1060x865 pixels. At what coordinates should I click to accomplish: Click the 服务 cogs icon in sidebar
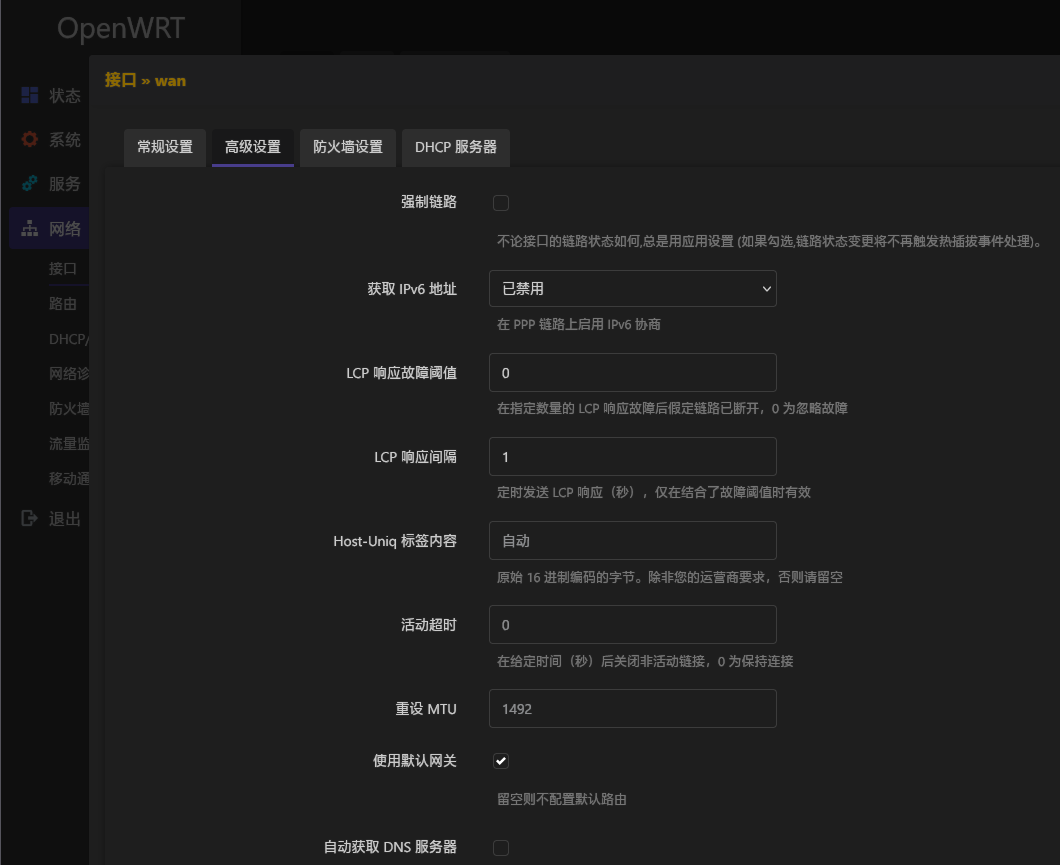[30, 184]
